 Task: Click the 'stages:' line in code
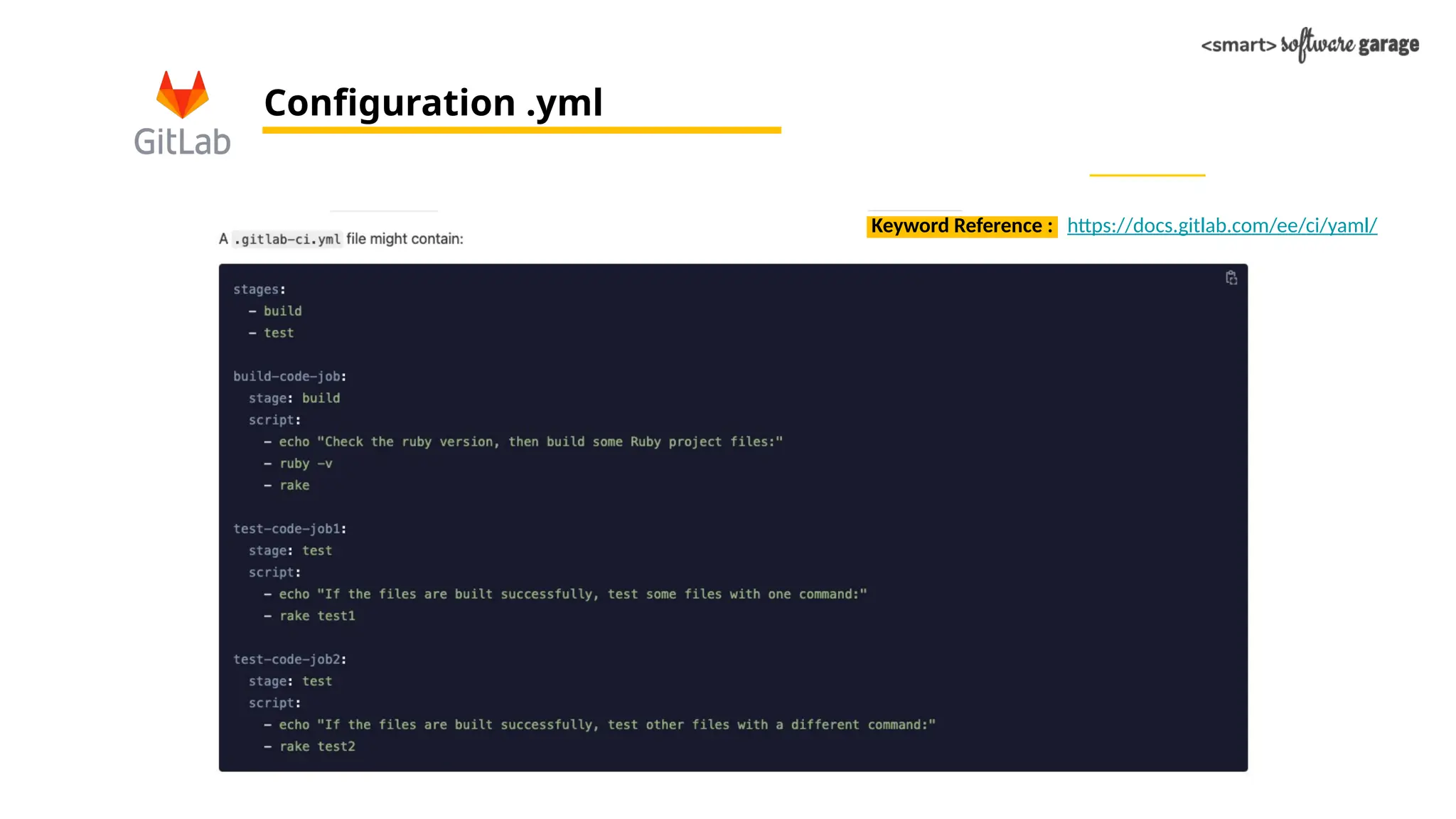coord(259,289)
